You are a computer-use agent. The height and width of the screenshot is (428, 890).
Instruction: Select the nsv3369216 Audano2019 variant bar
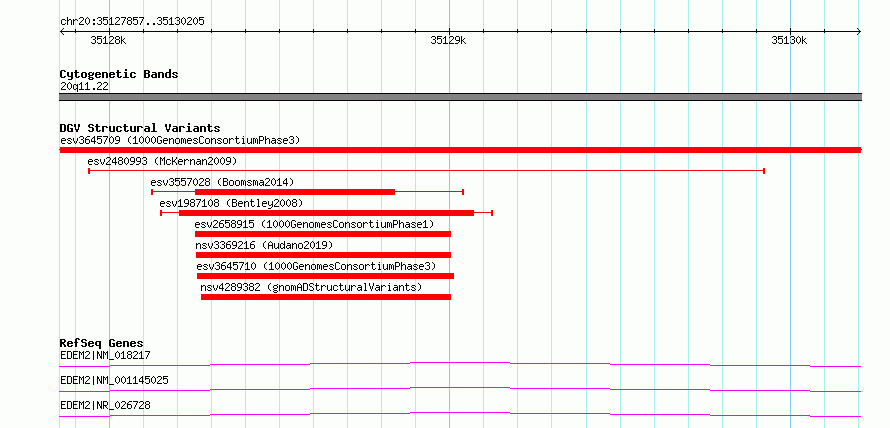pyautogui.click(x=323, y=255)
